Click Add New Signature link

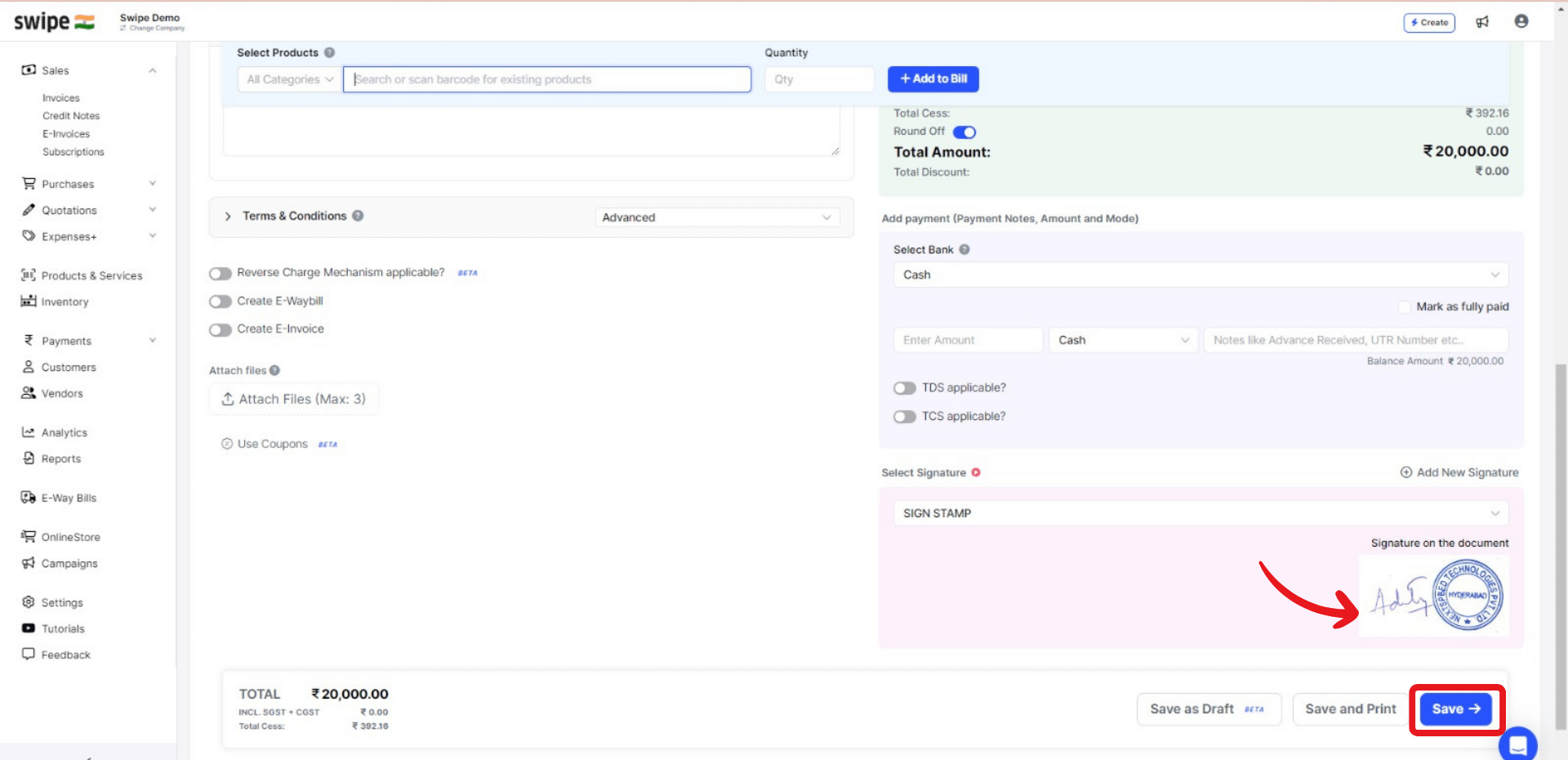click(1459, 472)
